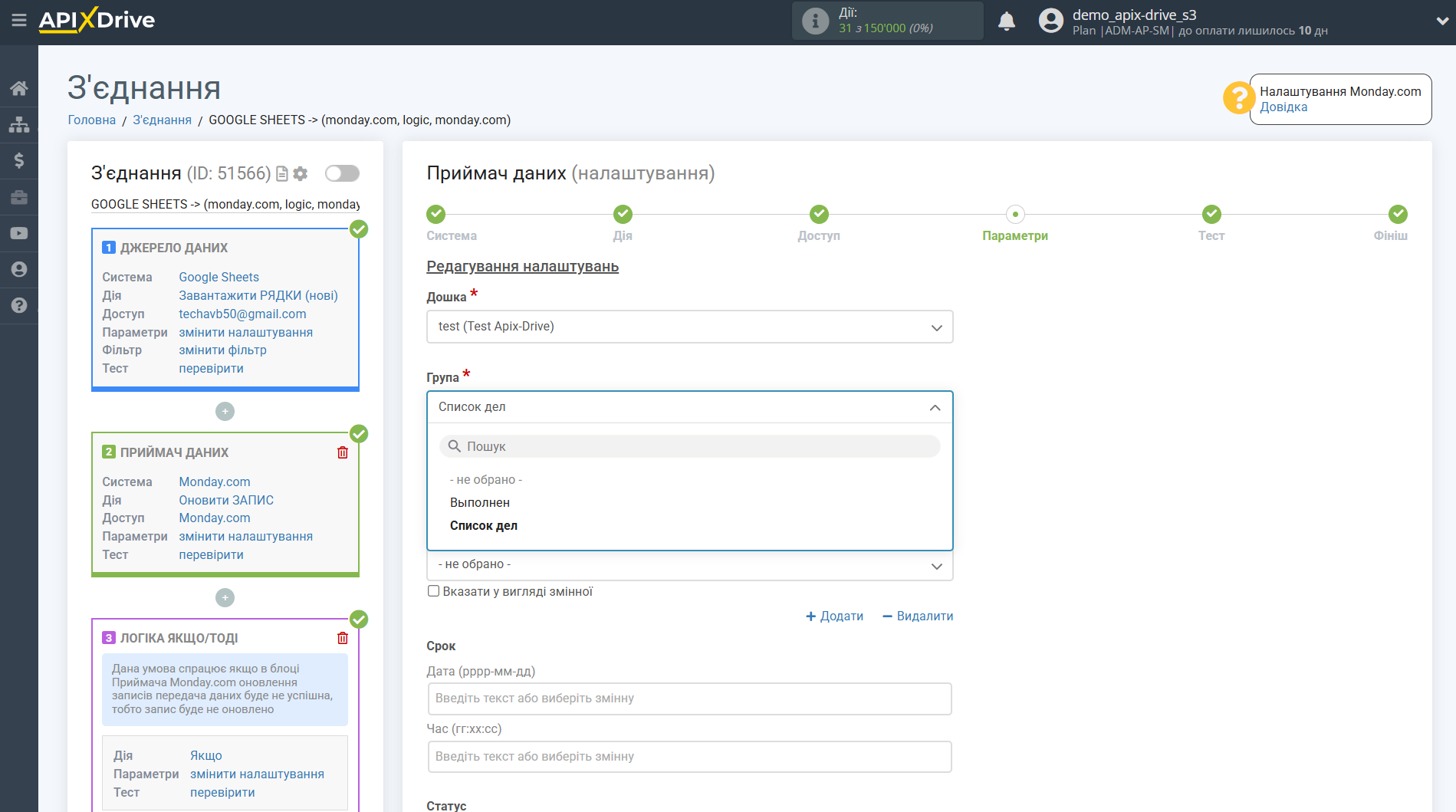
Task: Go to the Система step
Action: [x=435, y=214]
